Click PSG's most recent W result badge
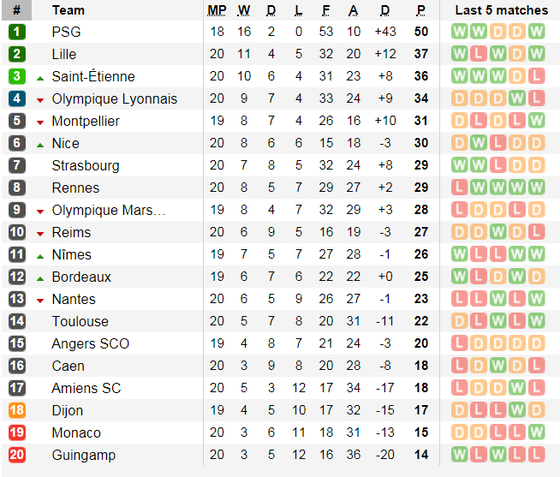Viewport: 560px width, 477px height. [536, 32]
